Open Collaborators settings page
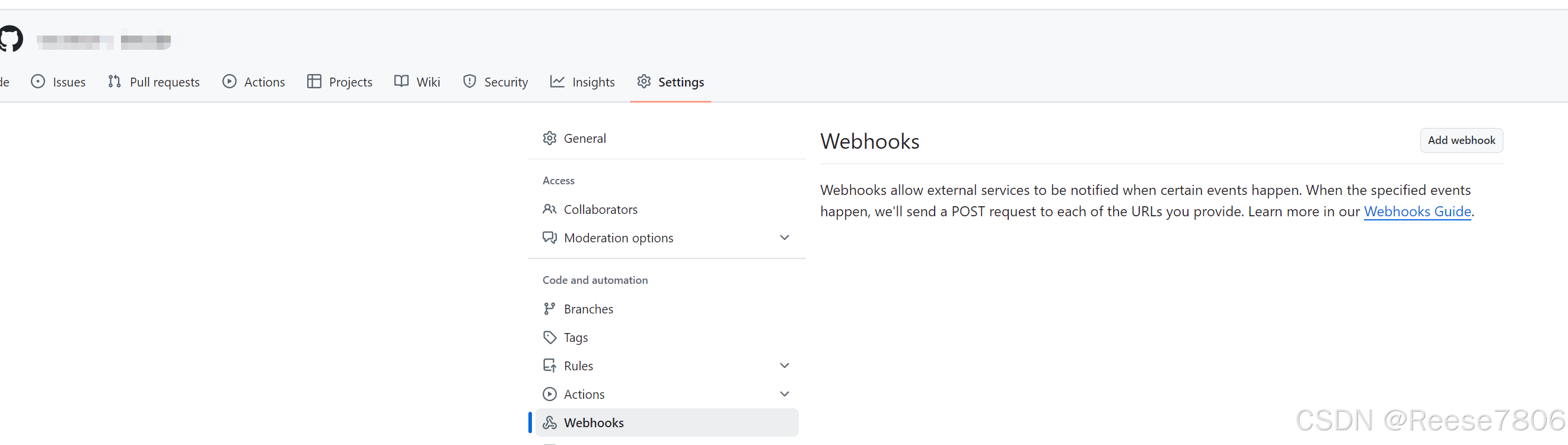The width and height of the screenshot is (1568, 445). [667, 209]
